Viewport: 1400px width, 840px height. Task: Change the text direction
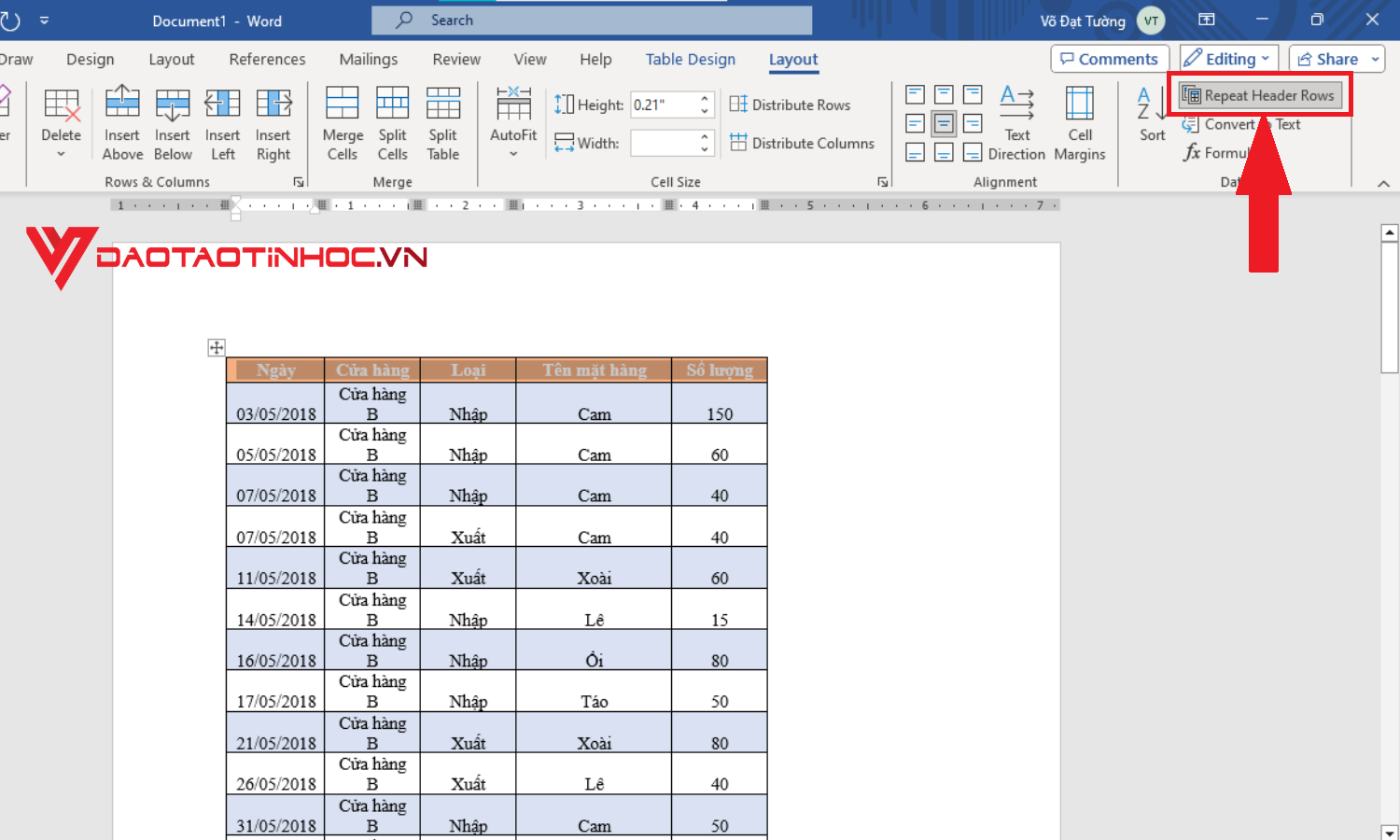(1016, 121)
